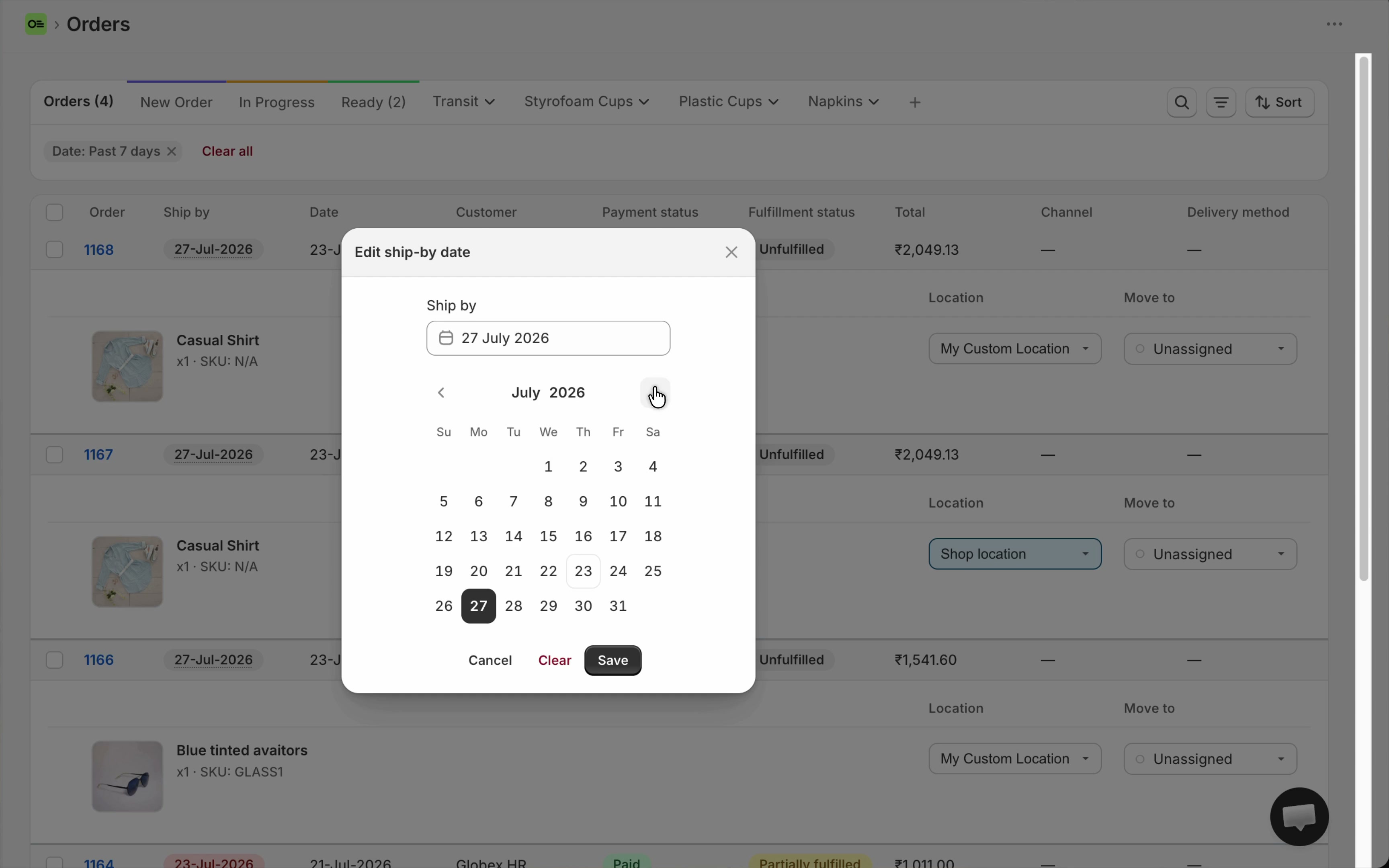Click Casual Shirt thumbnail in order 1167
Image resolution: width=1389 pixels, height=868 pixels.
(127, 572)
